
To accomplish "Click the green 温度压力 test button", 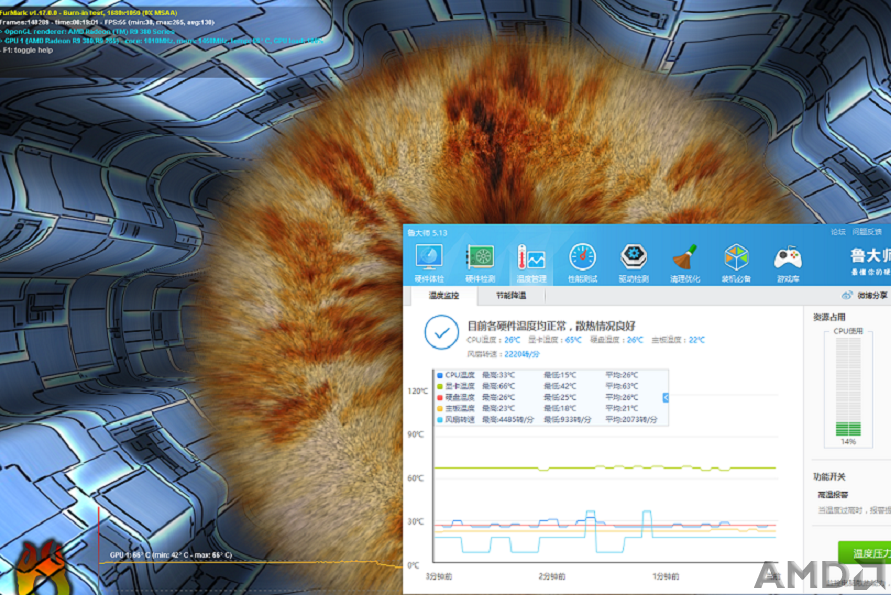I will [864, 553].
